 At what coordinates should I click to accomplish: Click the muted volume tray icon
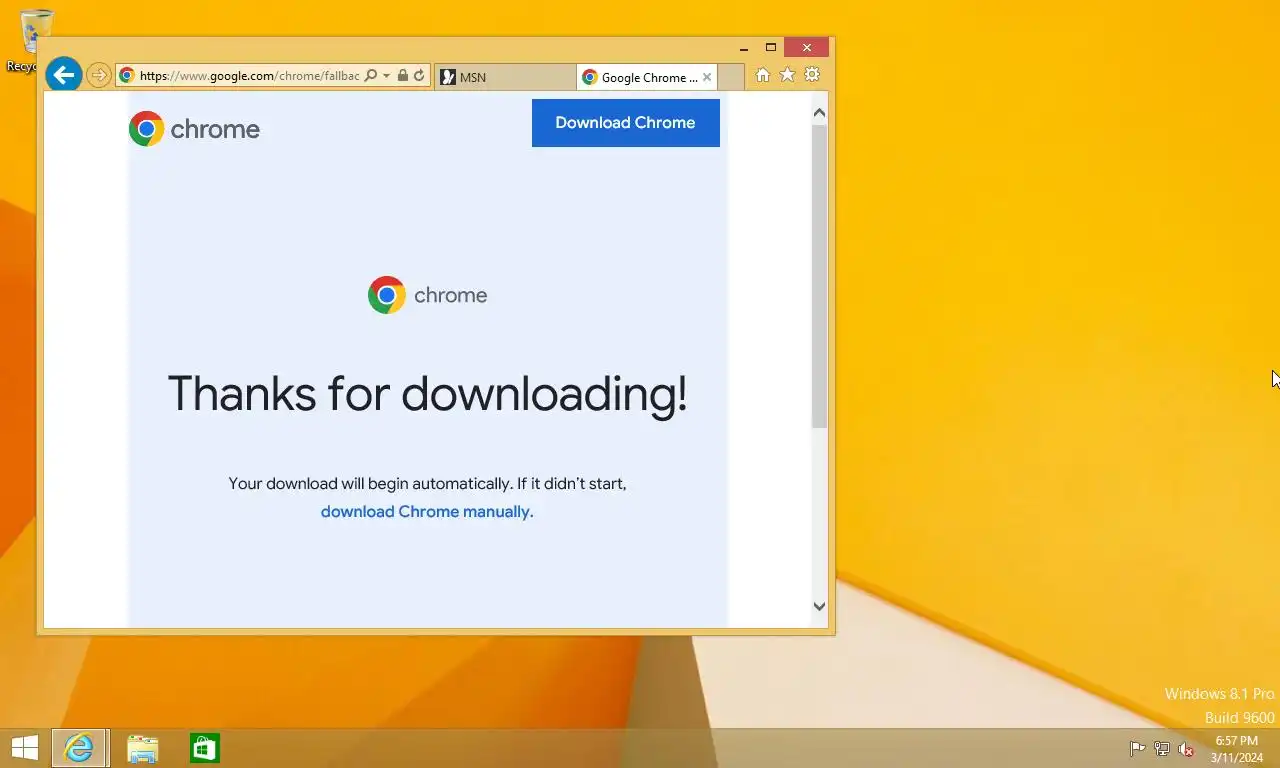point(1186,749)
